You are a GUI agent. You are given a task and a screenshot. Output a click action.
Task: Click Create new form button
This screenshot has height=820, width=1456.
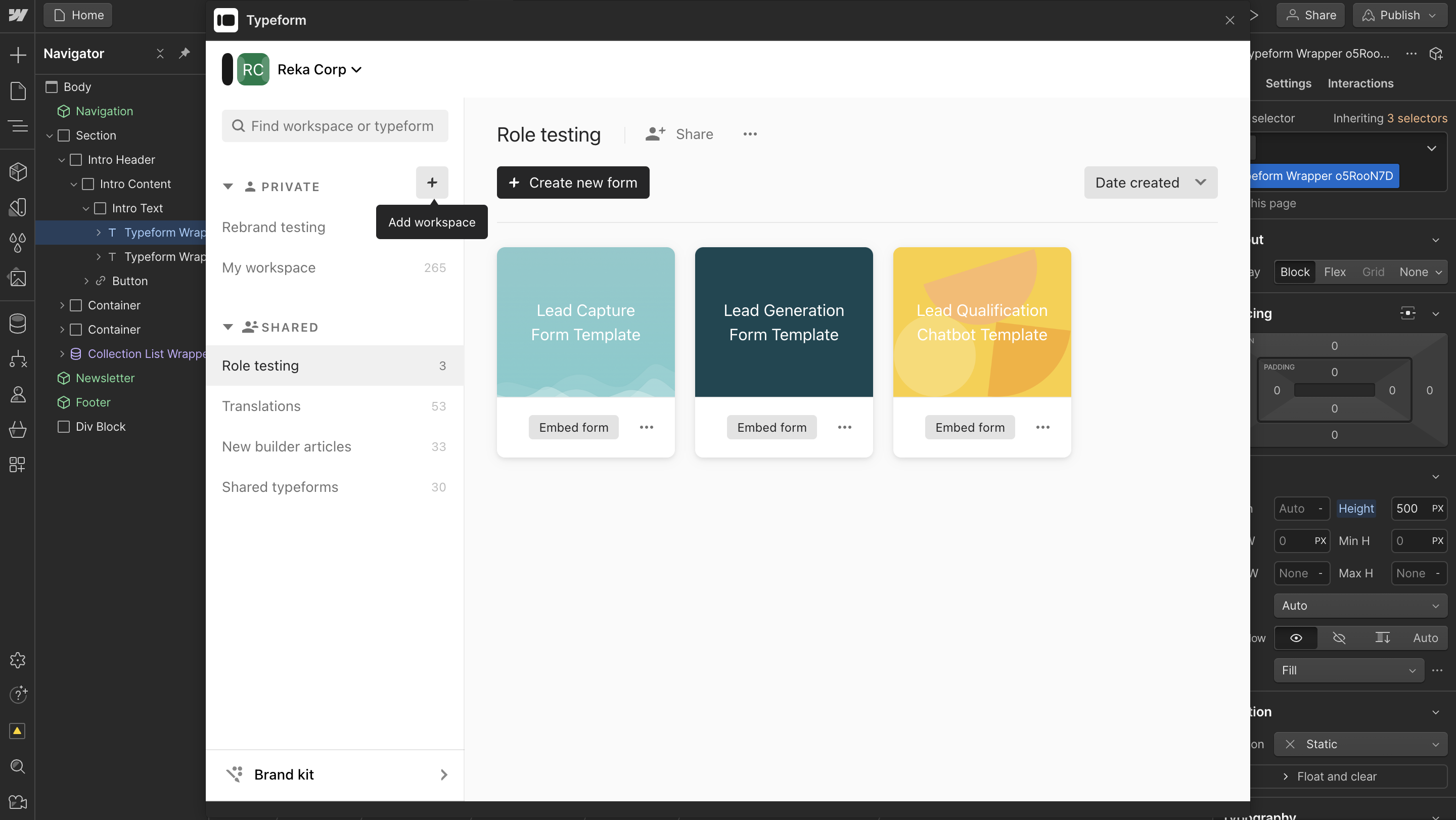(573, 183)
